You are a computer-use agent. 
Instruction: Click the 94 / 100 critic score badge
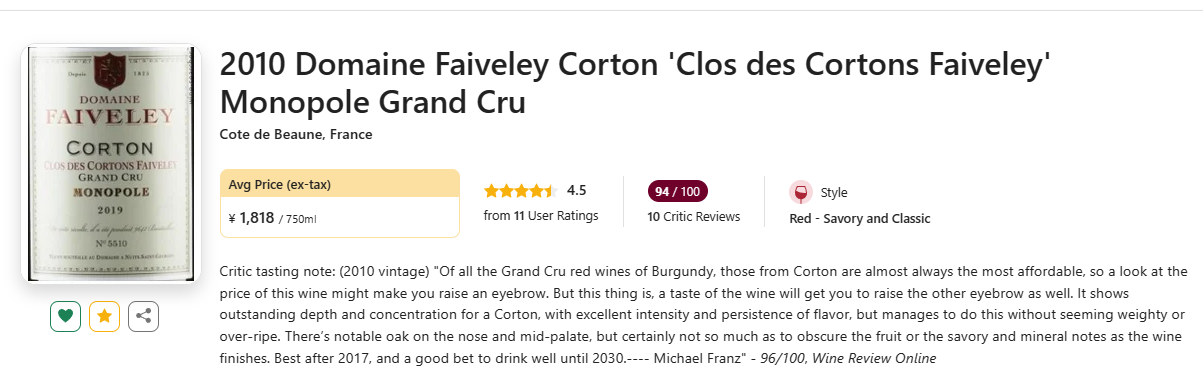[677, 191]
